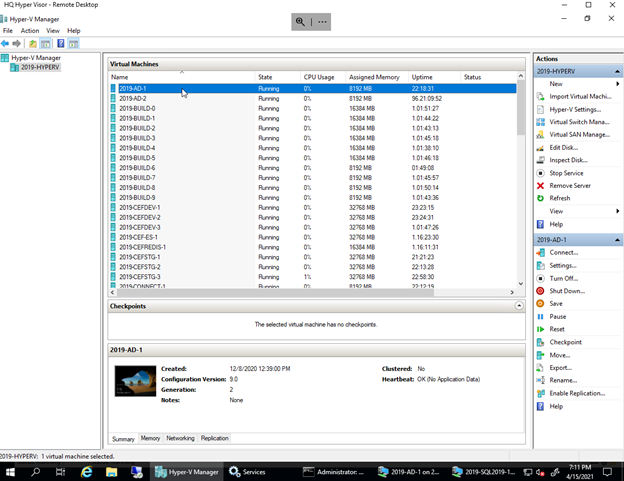Click the virtual machine list scroll-up arrow
This screenshot has width=624, height=481.
(521, 76)
